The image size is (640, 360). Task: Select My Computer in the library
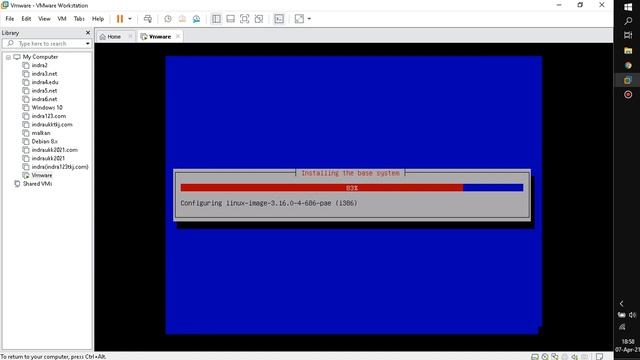(x=40, y=57)
